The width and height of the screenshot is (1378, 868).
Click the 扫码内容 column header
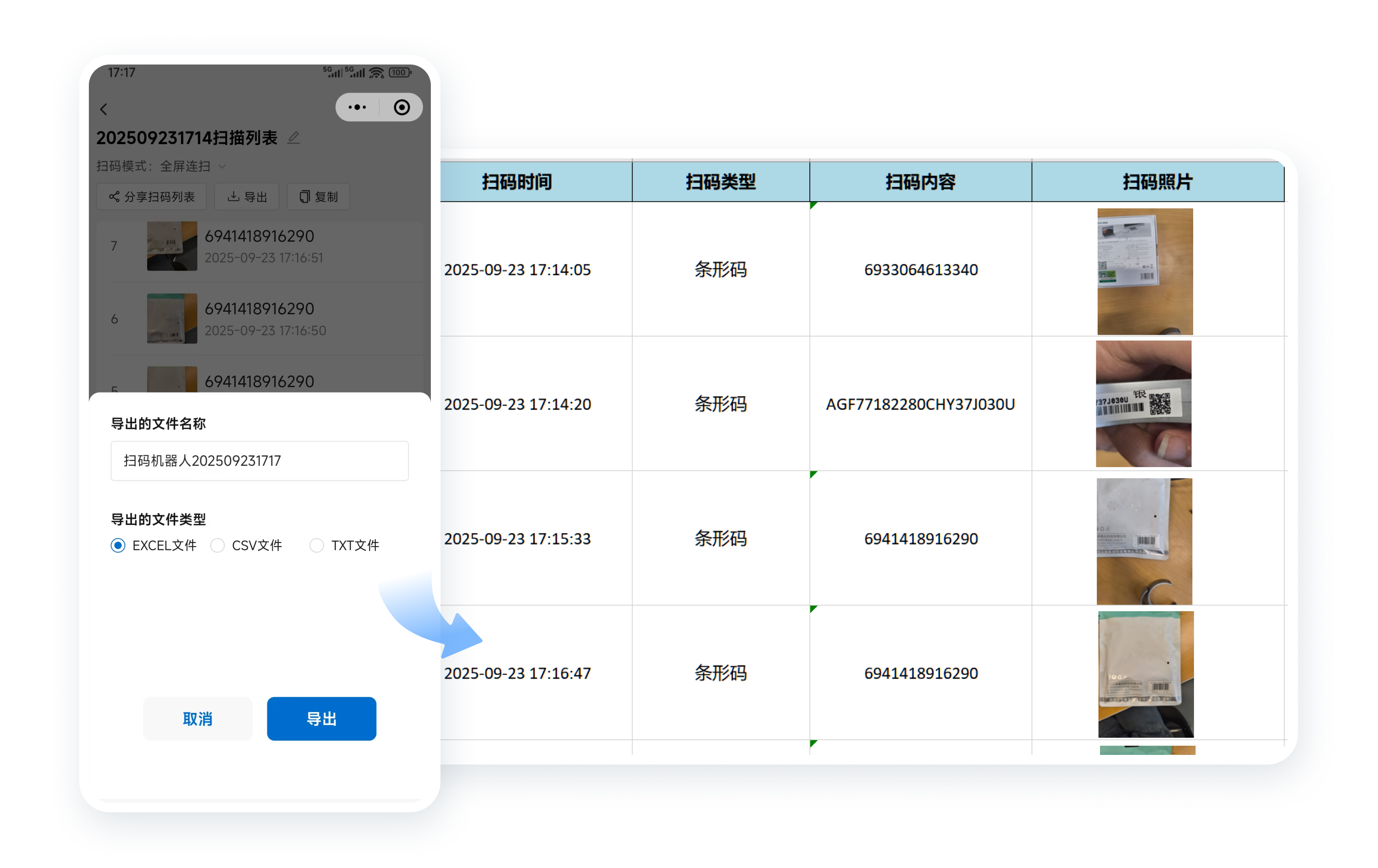tap(920, 182)
